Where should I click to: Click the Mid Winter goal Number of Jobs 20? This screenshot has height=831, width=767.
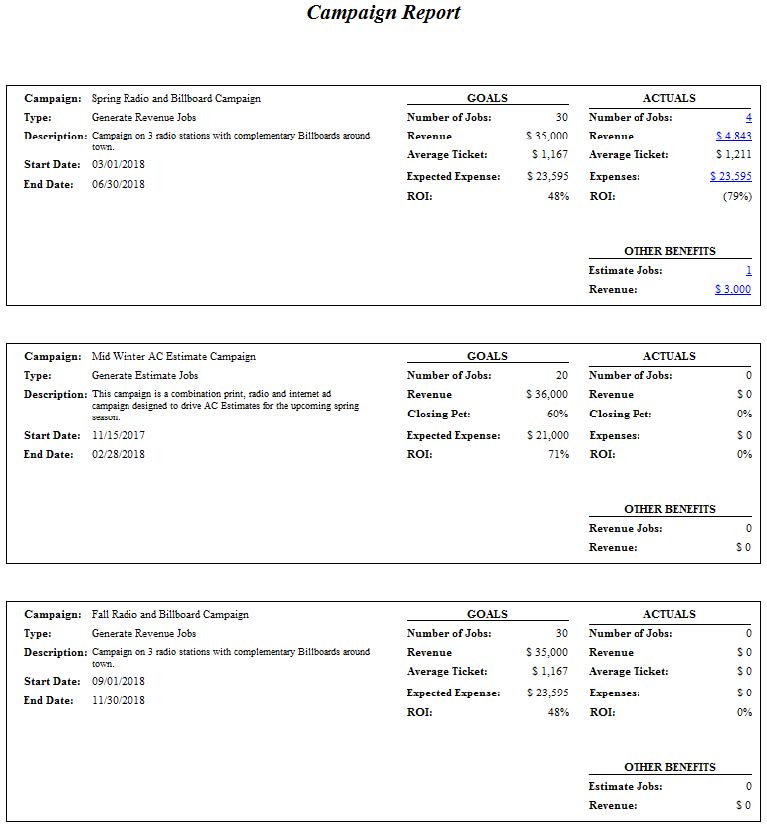(x=562, y=375)
